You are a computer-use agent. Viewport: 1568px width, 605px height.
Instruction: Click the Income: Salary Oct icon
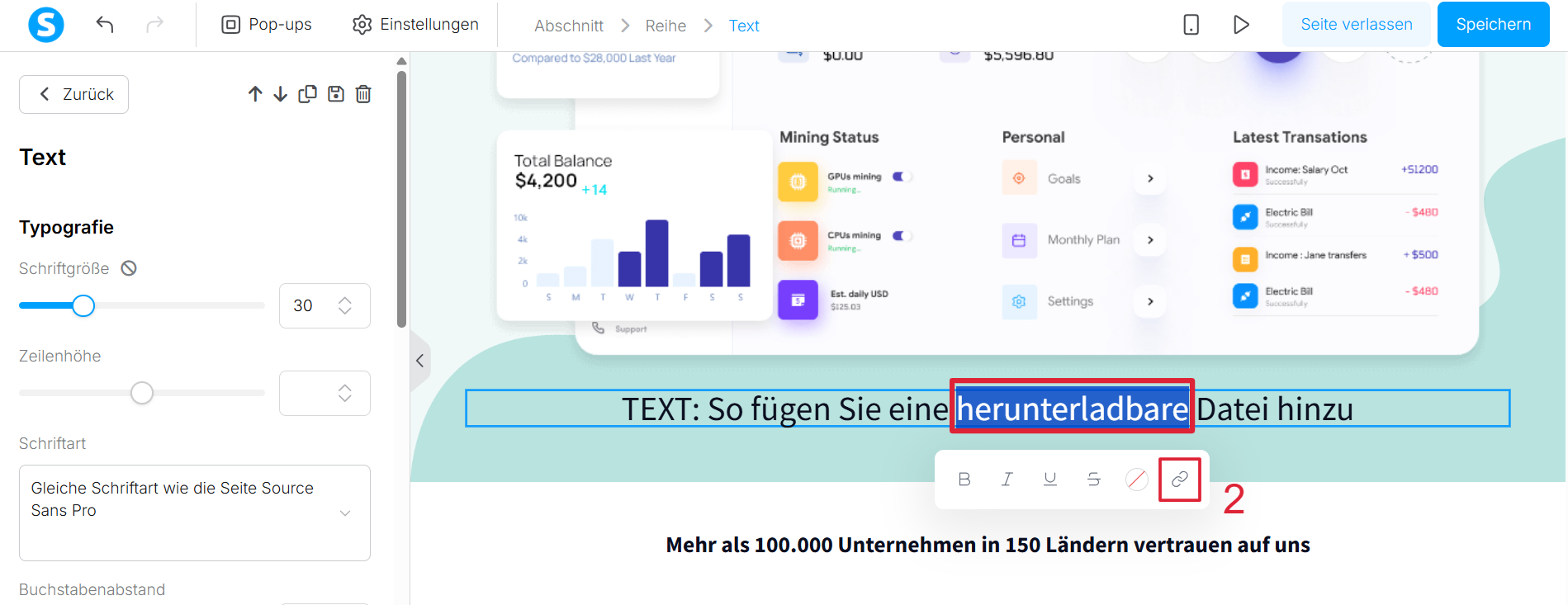[1245, 174]
